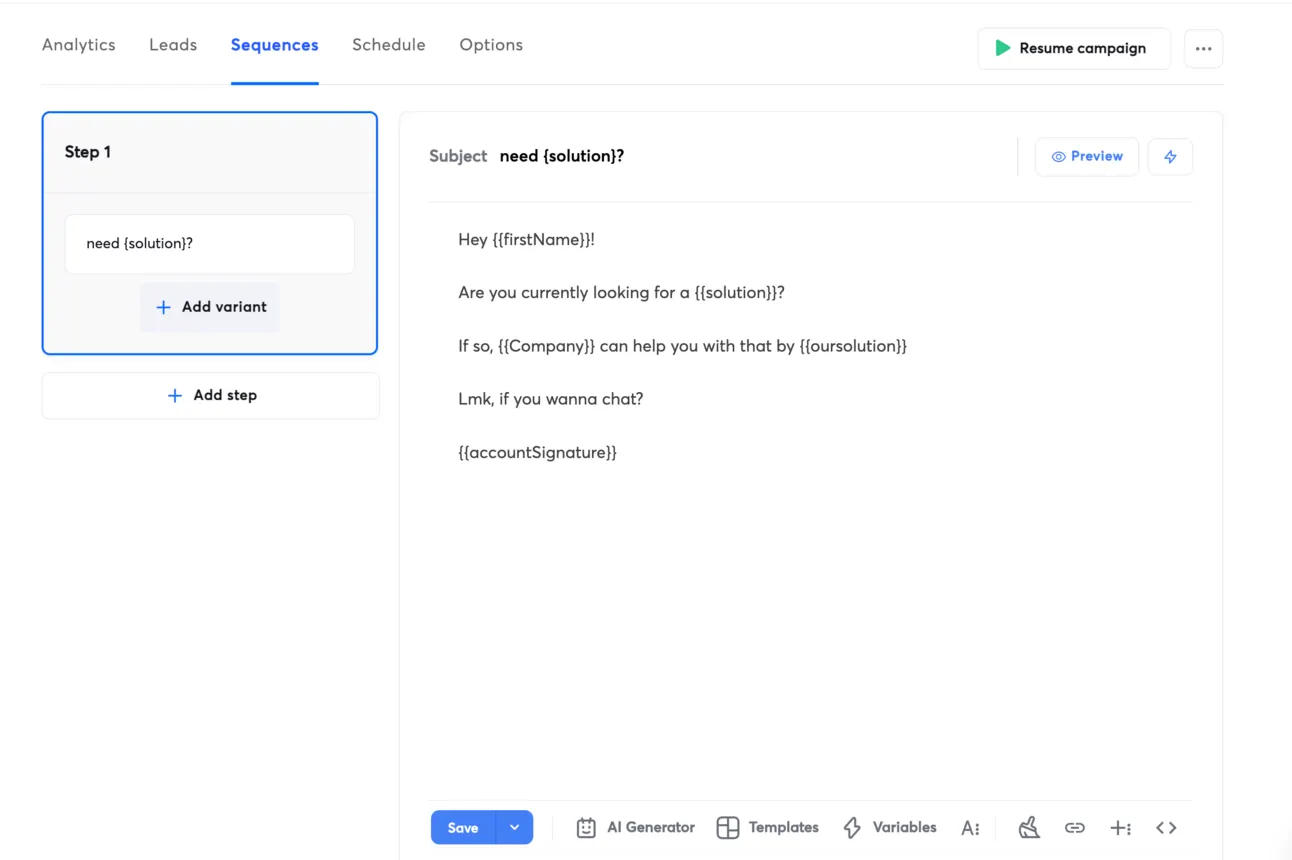Open the Schedule tab

(389, 45)
